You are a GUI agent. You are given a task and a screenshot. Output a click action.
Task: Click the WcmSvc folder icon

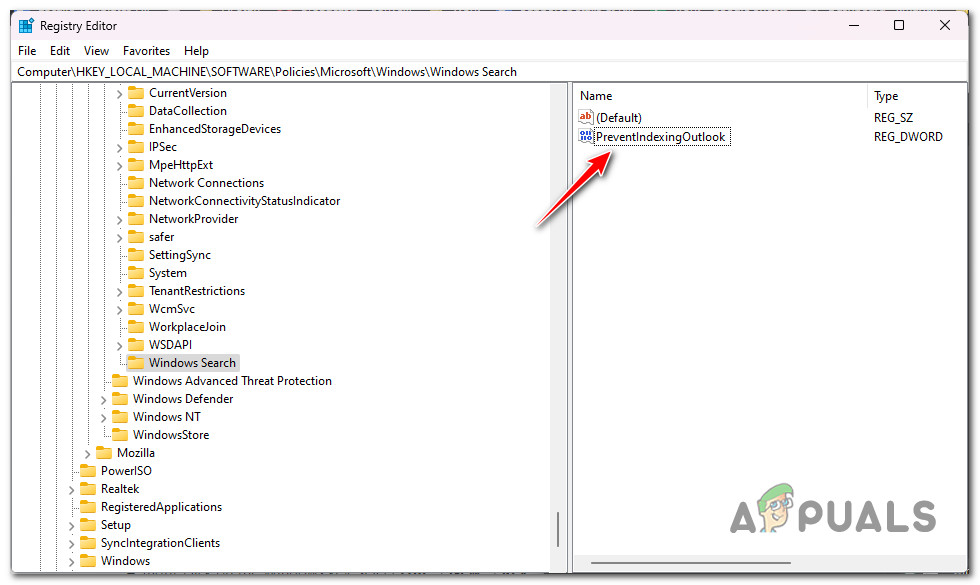[x=136, y=309]
